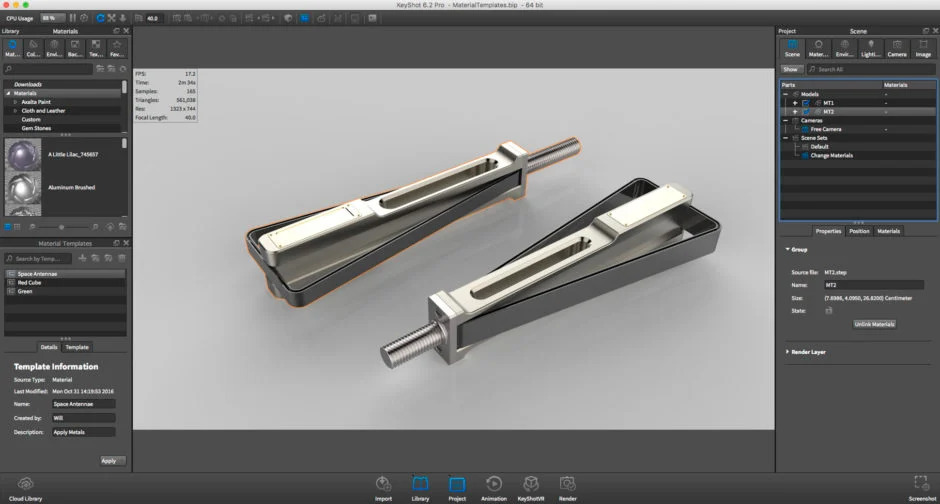Enable the Change Materials scene set checkbox
Image resolution: width=940 pixels, height=504 pixels.
click(803, 155)
